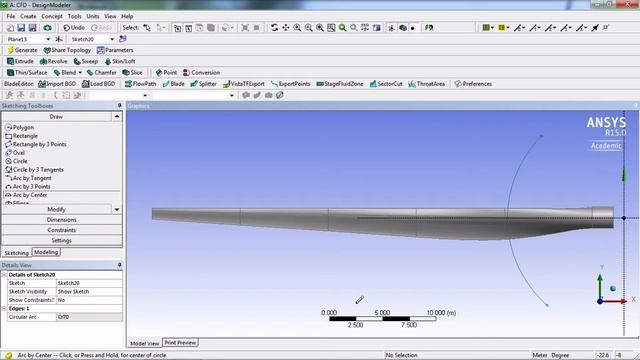The image size is (640, 360).
Task: Click the new plane icon beside Plane13
Action: point(59,39)
